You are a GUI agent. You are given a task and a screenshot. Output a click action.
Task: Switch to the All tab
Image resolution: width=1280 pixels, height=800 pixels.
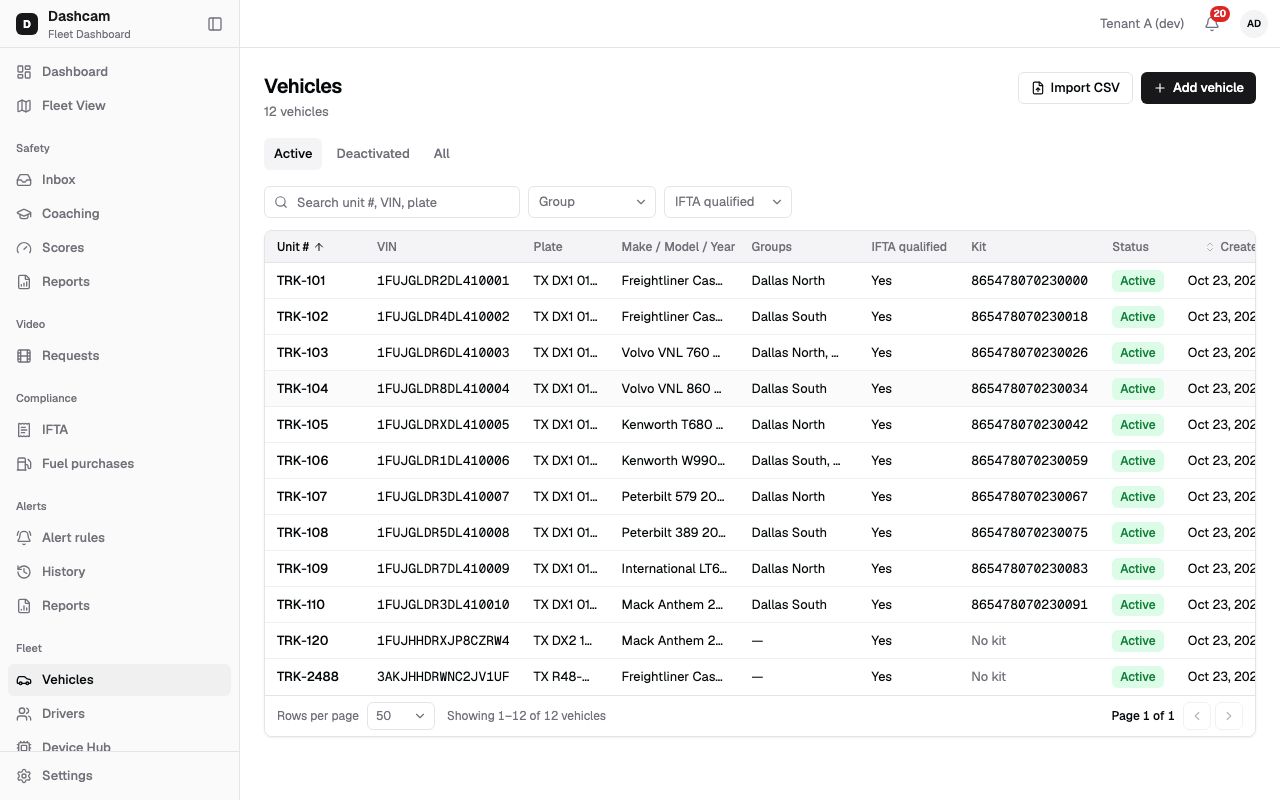coord(442,154)
